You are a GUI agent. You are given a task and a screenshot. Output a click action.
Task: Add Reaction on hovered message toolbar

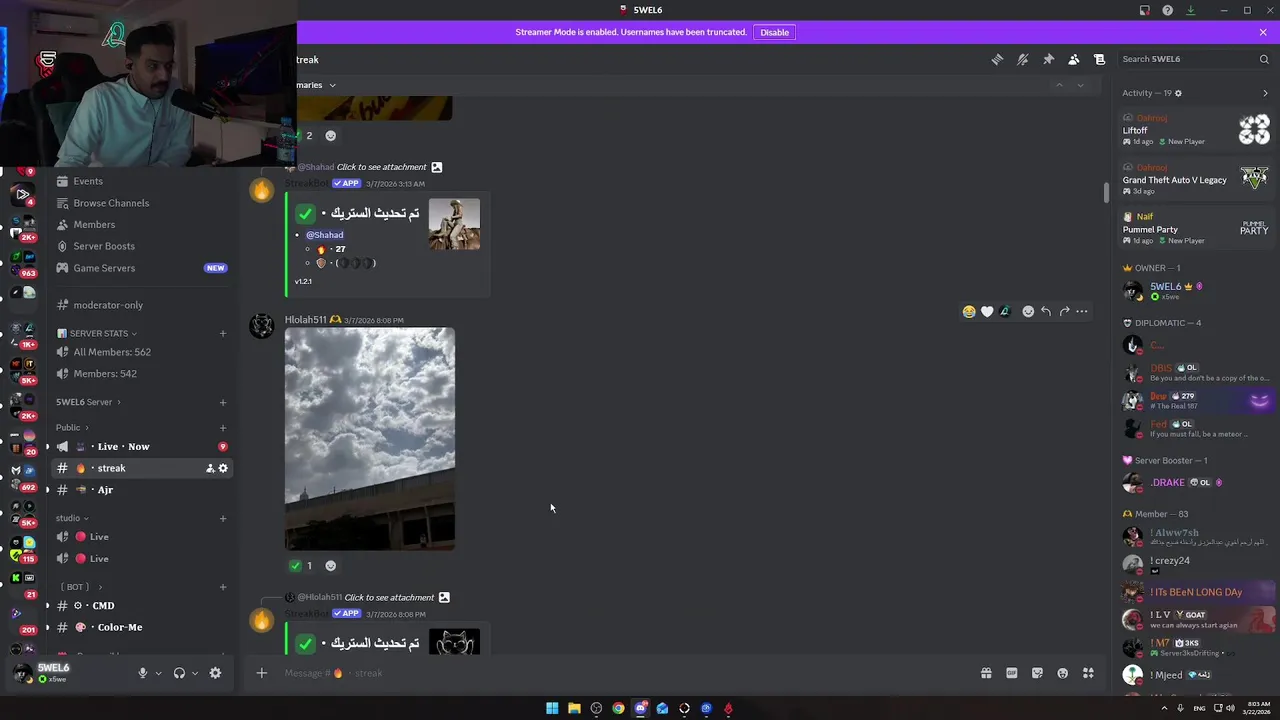[x=1028, y=312]
